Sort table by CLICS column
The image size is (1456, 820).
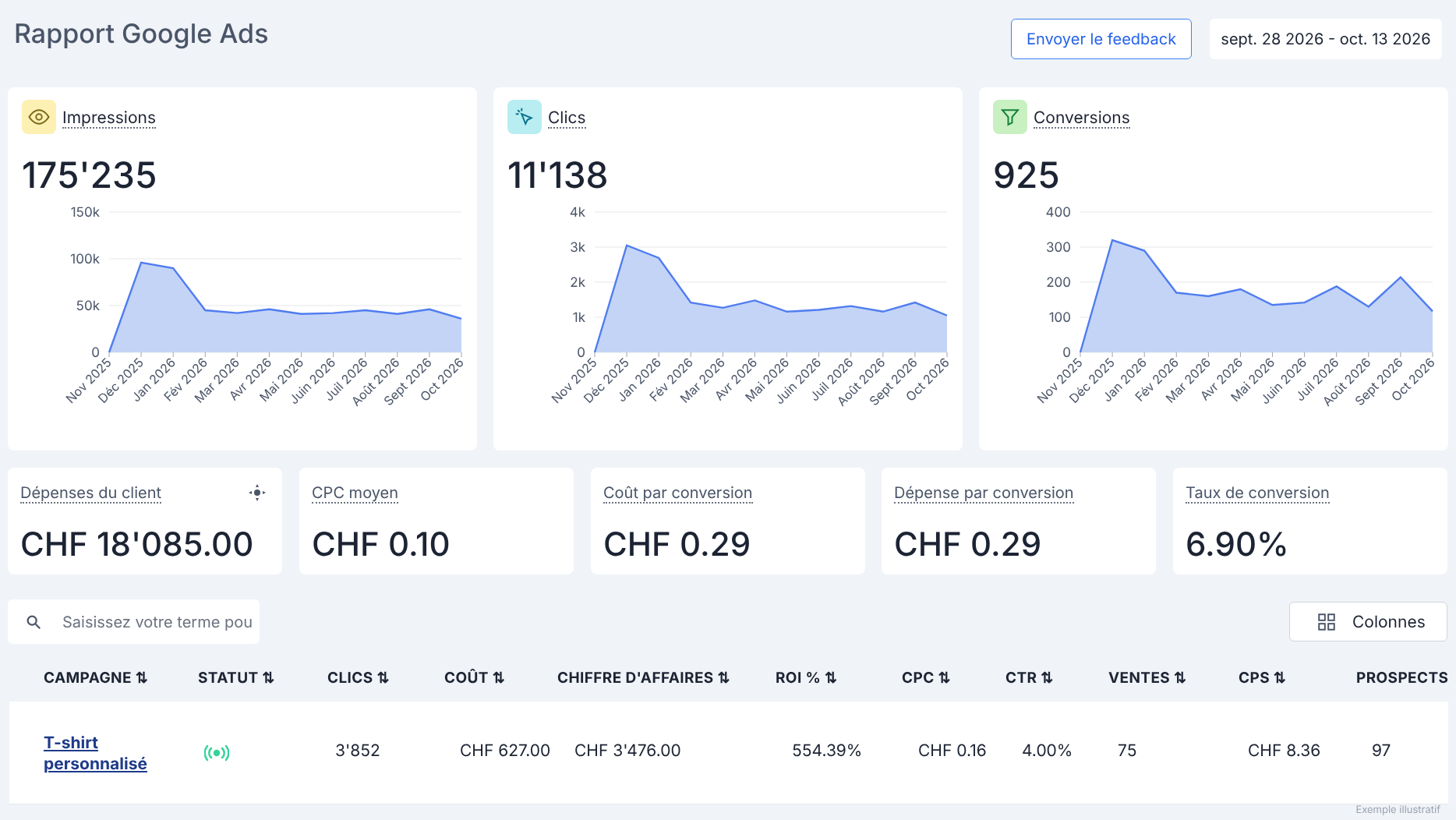click(x=358, y=677)
